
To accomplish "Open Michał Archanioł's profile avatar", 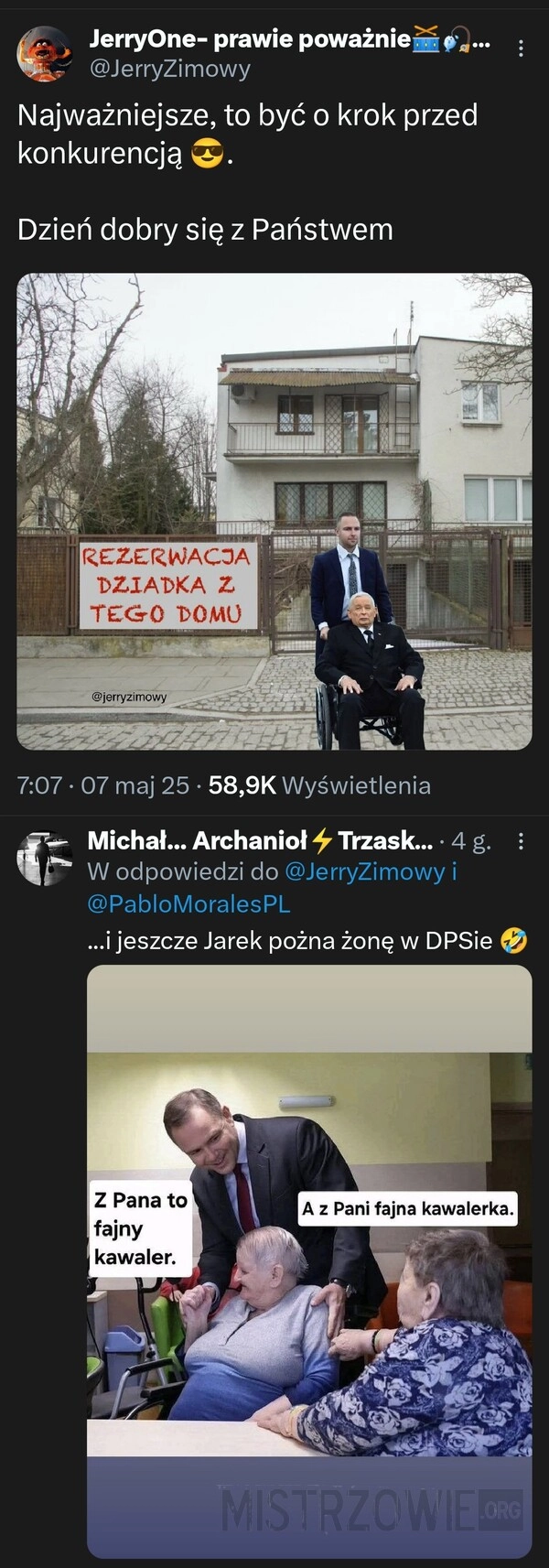I will click(x=44, y=858).
